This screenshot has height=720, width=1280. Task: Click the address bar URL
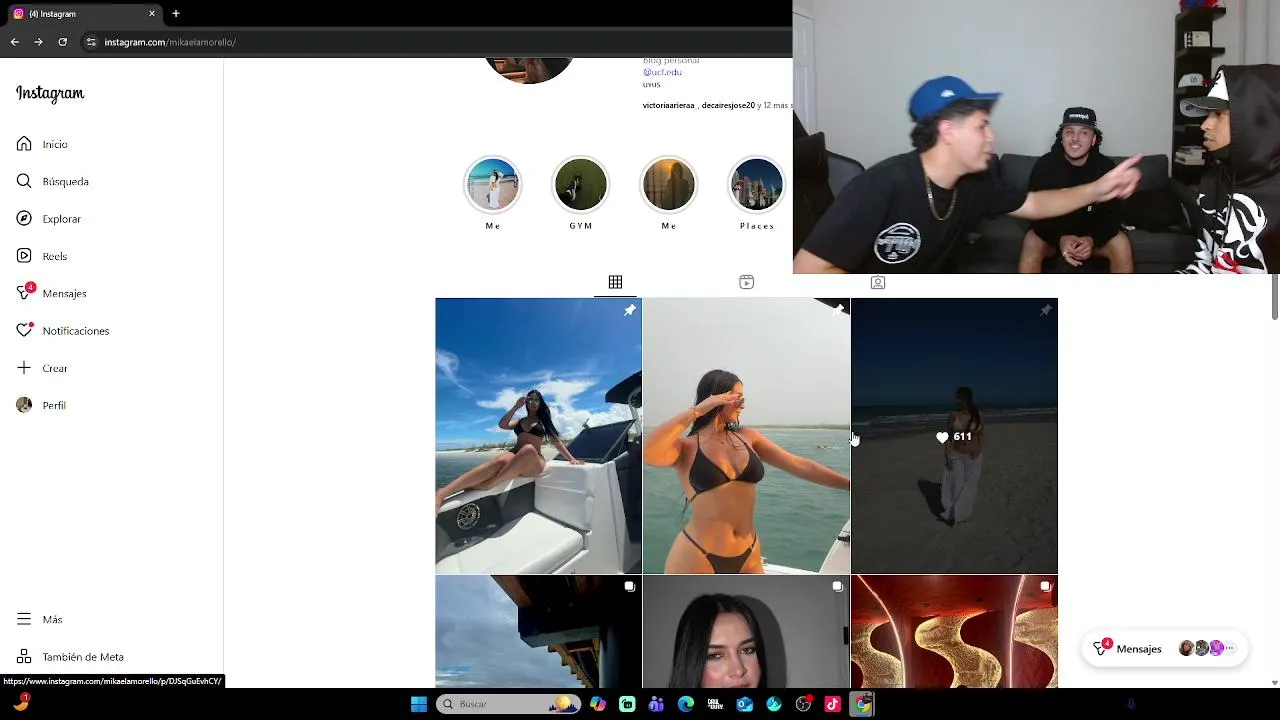[x=170, y=42]
